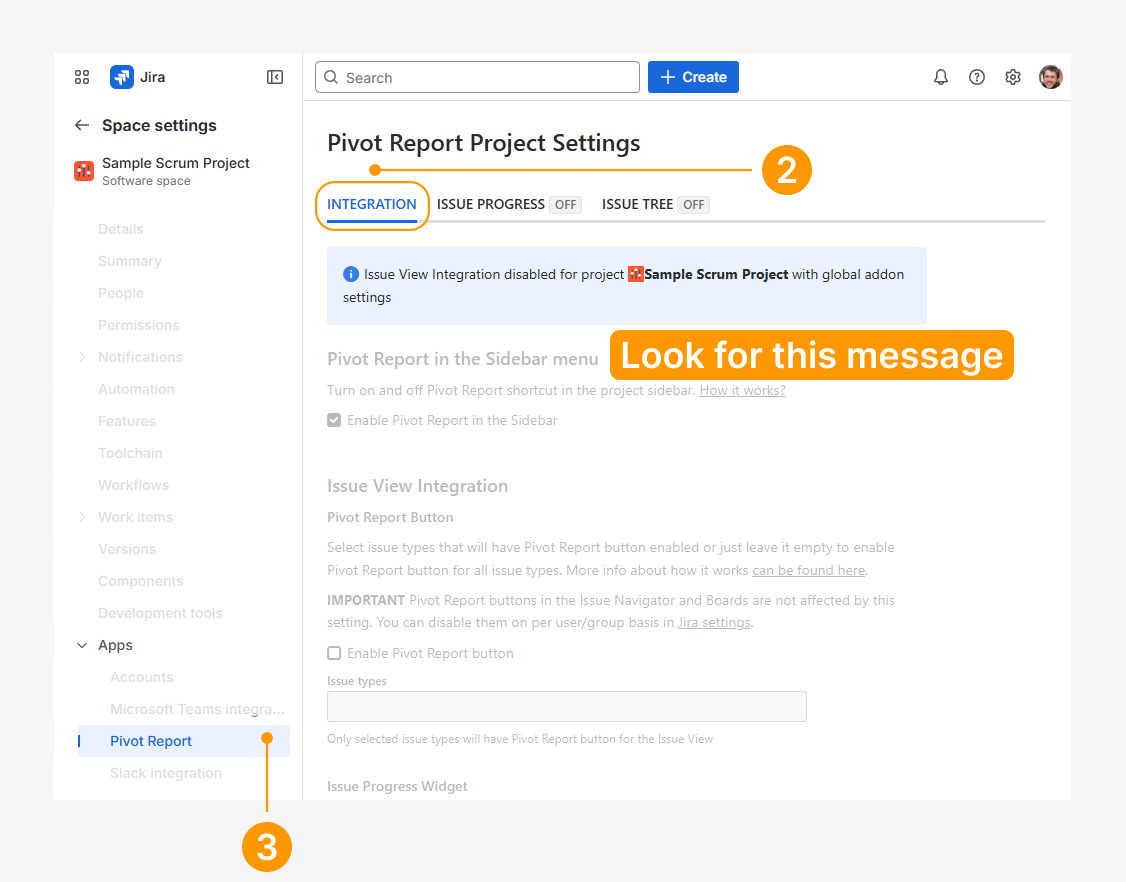This screenshot has width=1126, height=882.
Task: Open Slack integration under Apps
Action: click(166, 773)
